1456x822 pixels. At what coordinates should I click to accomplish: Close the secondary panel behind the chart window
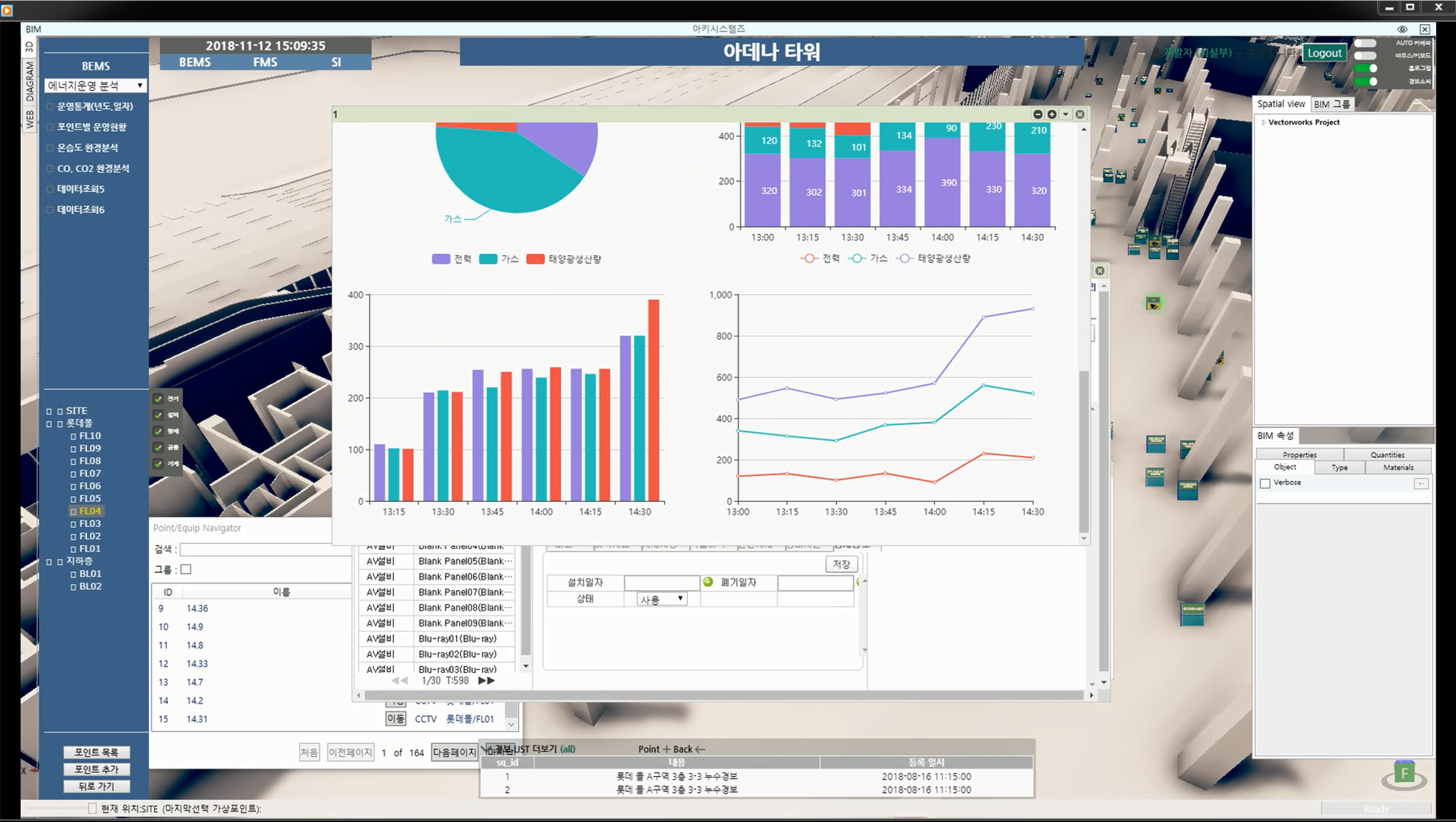coord(1100,271)
